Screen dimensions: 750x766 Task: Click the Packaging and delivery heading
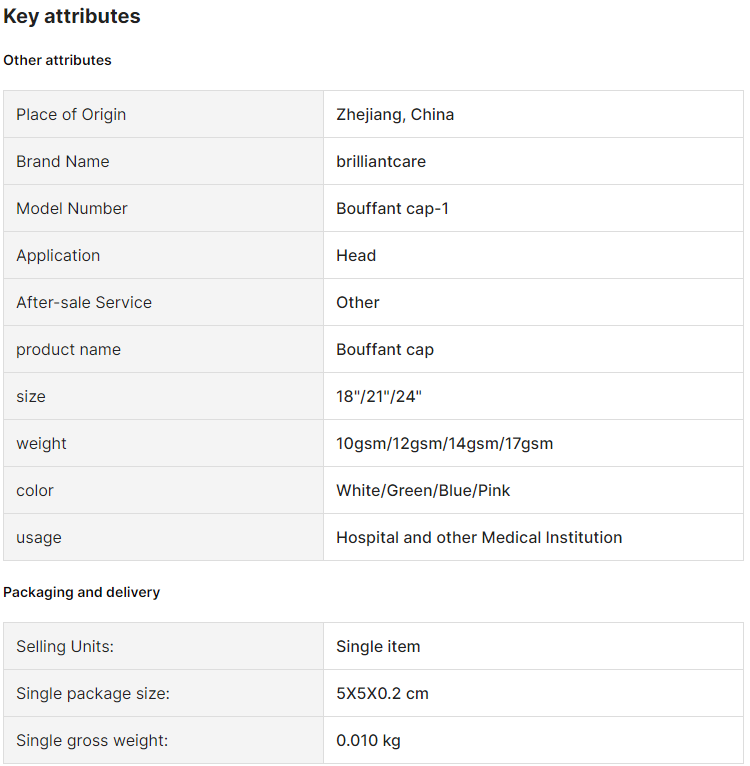point(81,592)
